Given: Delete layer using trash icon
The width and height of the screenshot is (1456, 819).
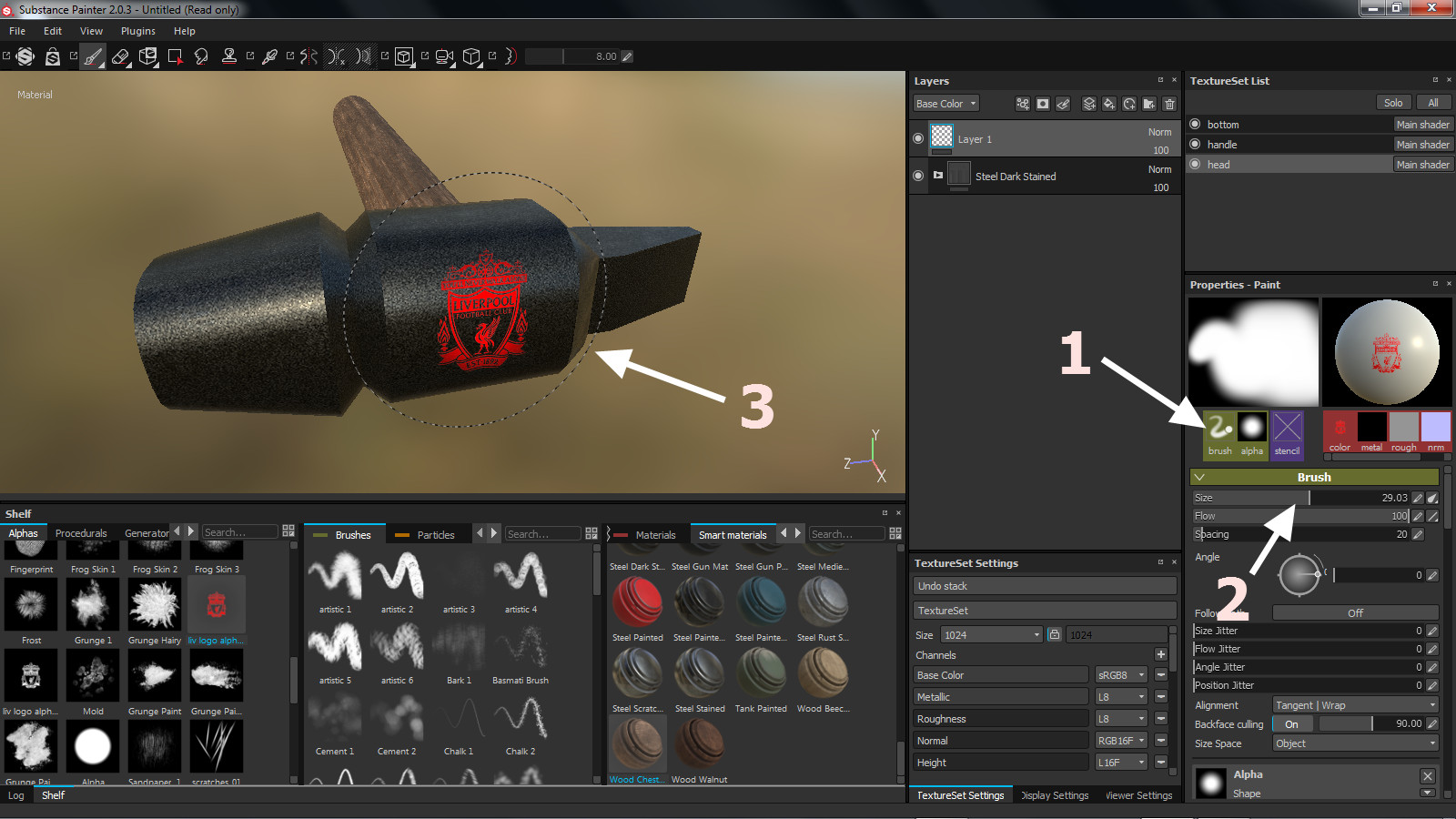Looking at the screenshot, I should pyautogui.click(x=1169, y=104).
